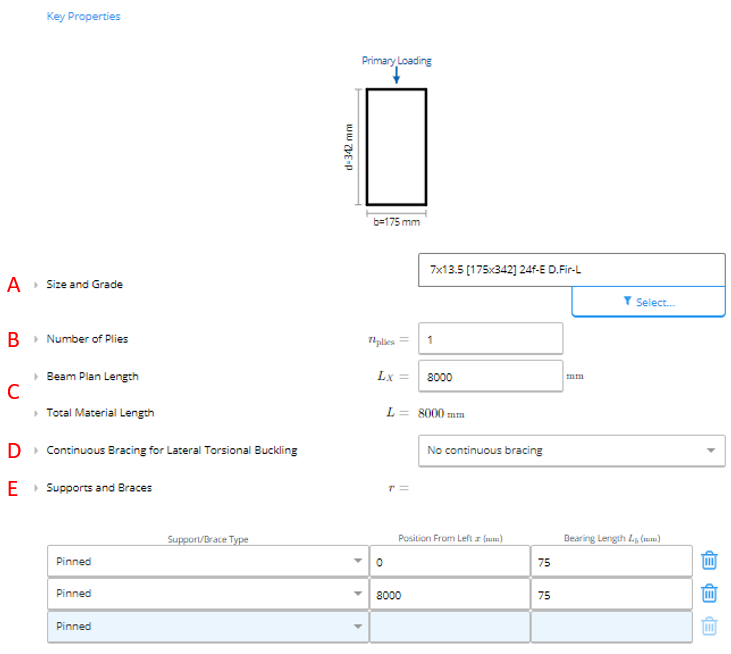731x654 pixels.
Task: Click the Number of Plies label
Action: tap(87, 339)
